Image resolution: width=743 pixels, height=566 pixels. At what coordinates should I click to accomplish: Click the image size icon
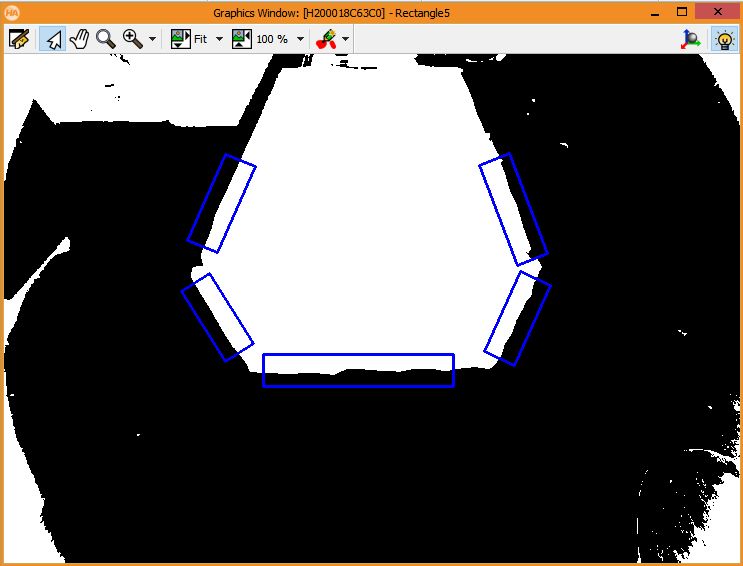242,39
